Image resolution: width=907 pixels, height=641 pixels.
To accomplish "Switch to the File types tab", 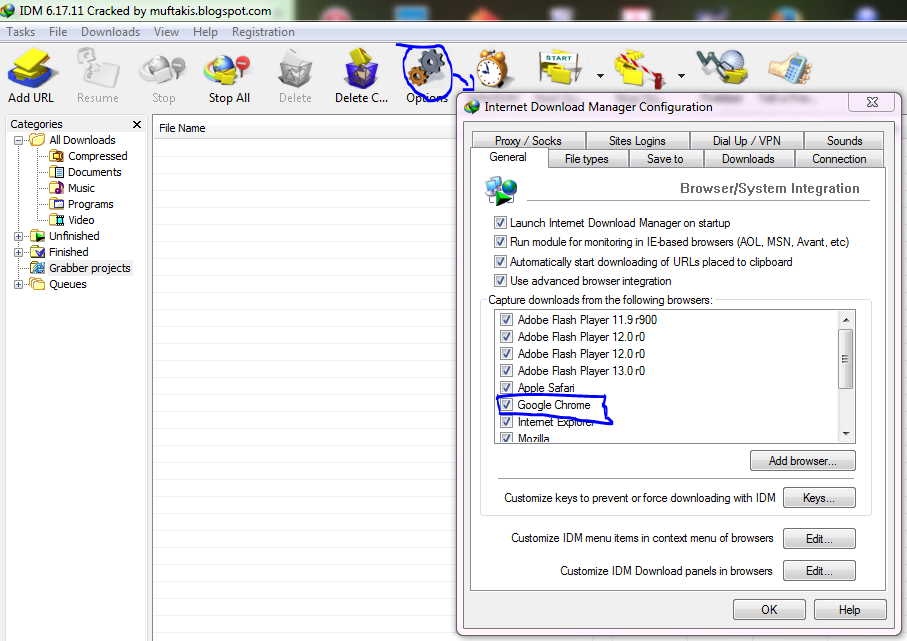I will coord(587,159).
